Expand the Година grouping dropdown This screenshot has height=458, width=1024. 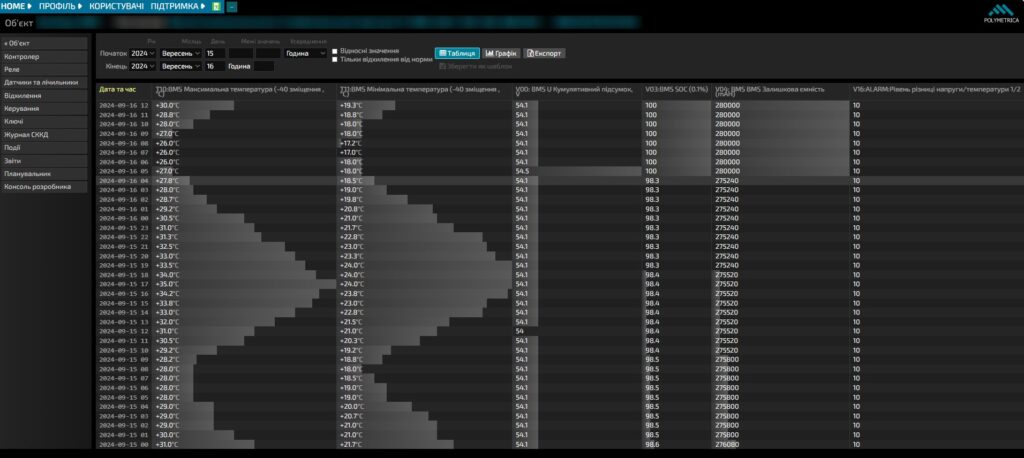(x=306, y=54)
